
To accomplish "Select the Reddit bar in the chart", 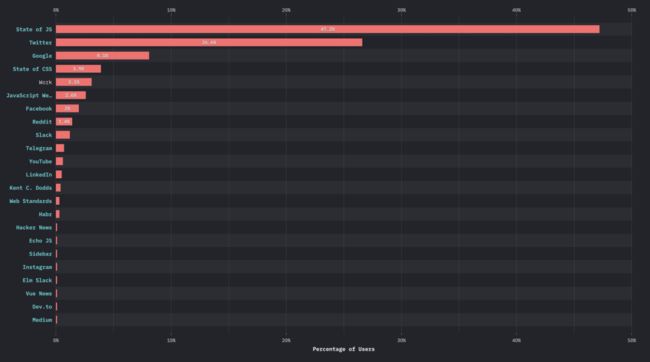I will [x=64, y=121].
